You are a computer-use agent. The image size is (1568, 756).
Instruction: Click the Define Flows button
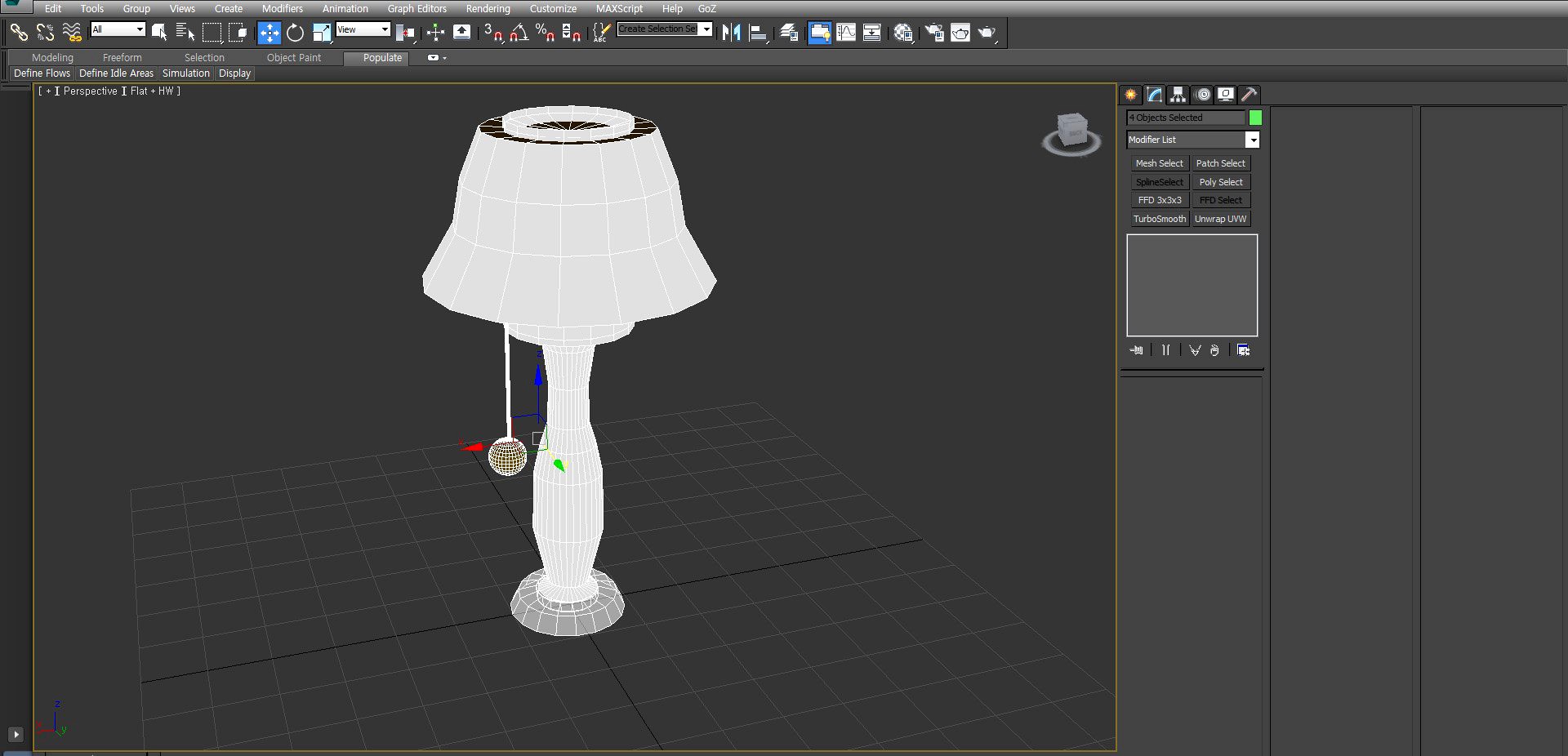point(42,73)
